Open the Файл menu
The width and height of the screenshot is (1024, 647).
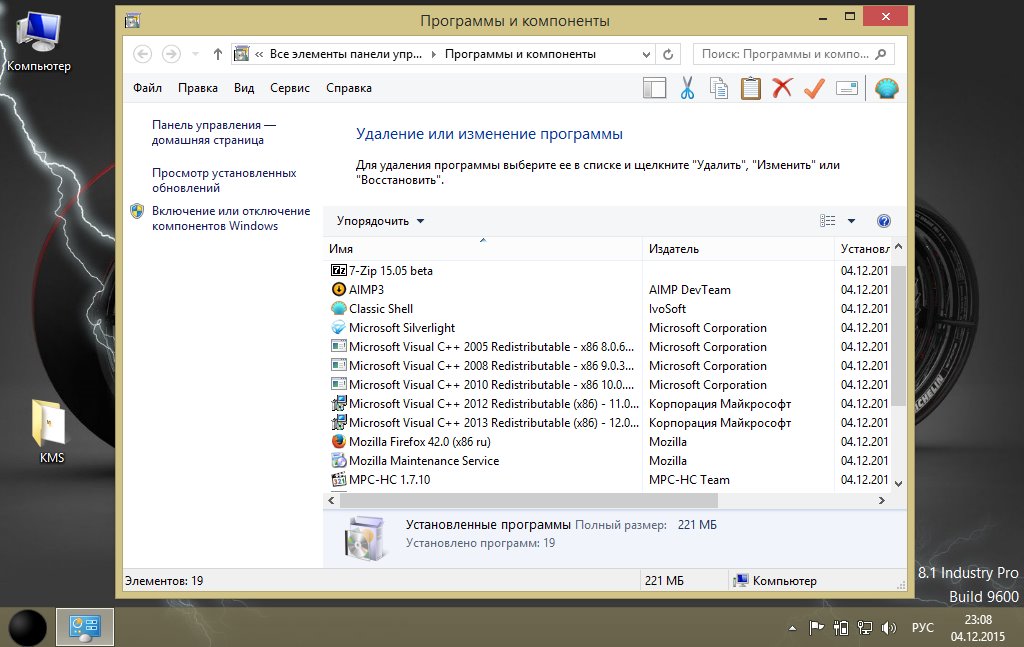click(x=148, y=87)
